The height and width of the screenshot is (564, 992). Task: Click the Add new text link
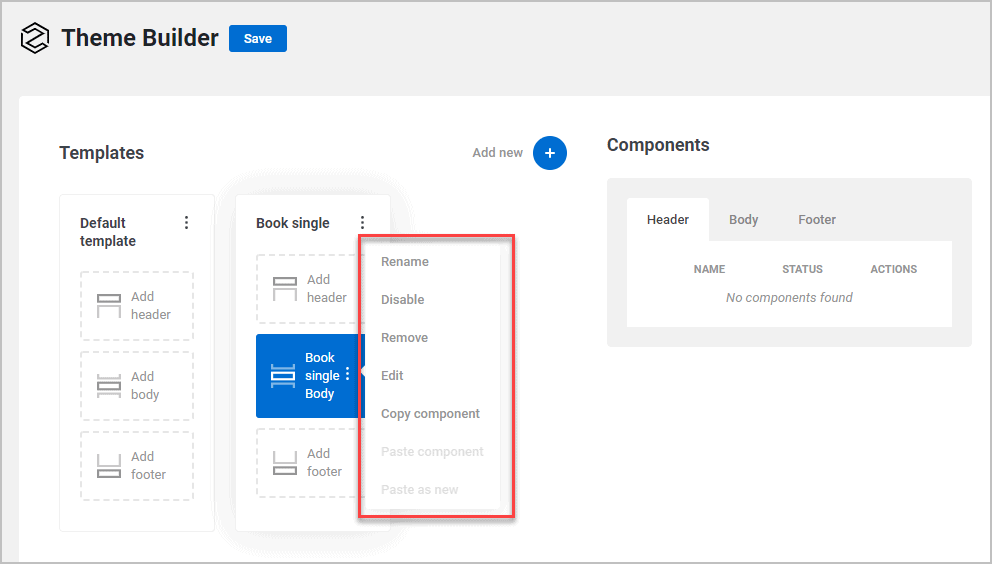497,153
